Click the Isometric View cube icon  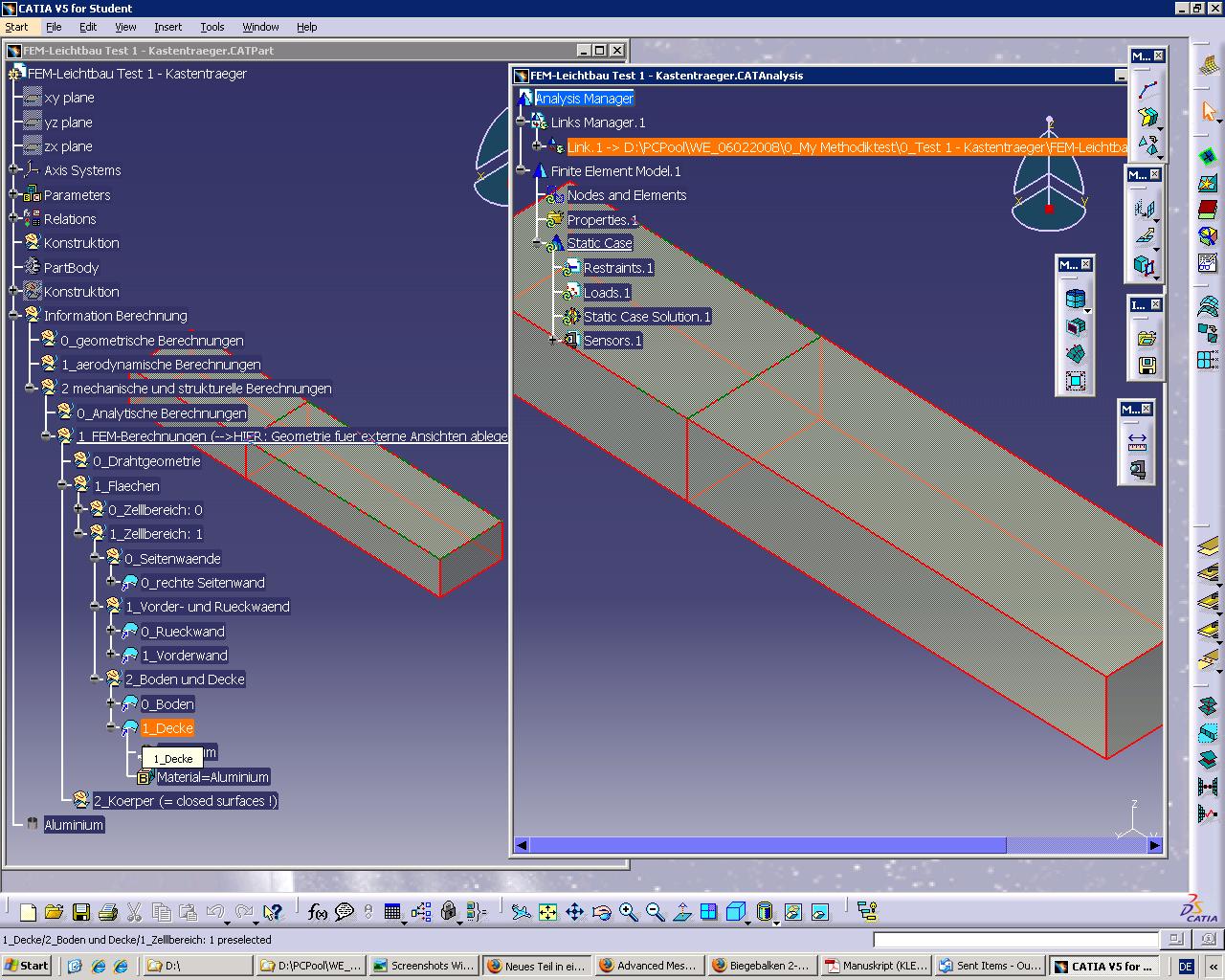[734, 912]
